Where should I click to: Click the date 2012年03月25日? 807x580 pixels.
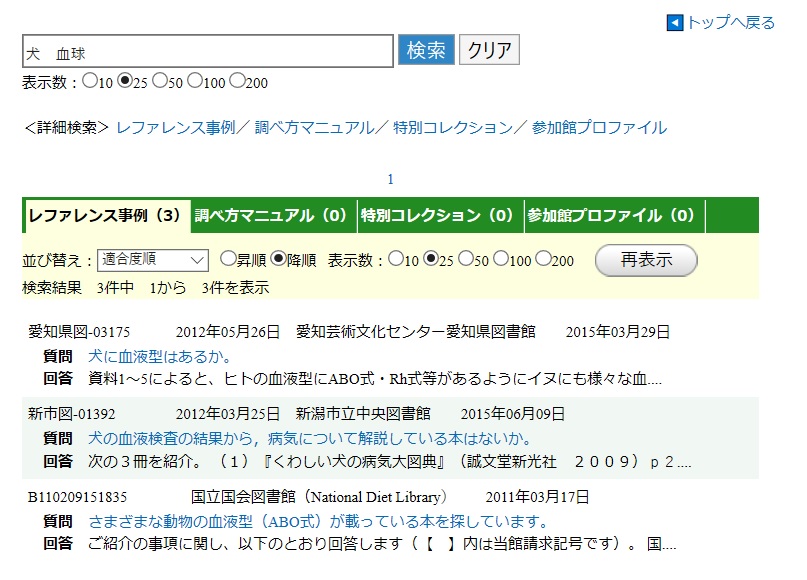click(x=227, y=414)
